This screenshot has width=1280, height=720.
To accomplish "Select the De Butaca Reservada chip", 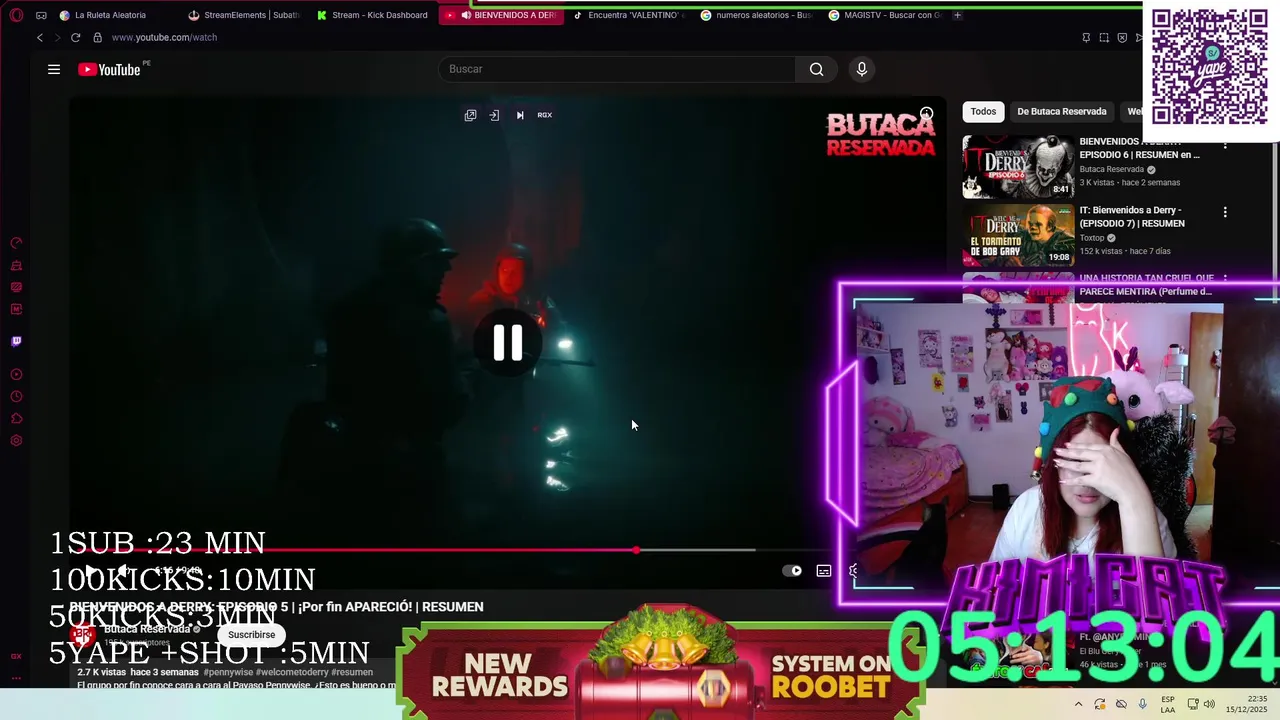I will click(1061, 112).
